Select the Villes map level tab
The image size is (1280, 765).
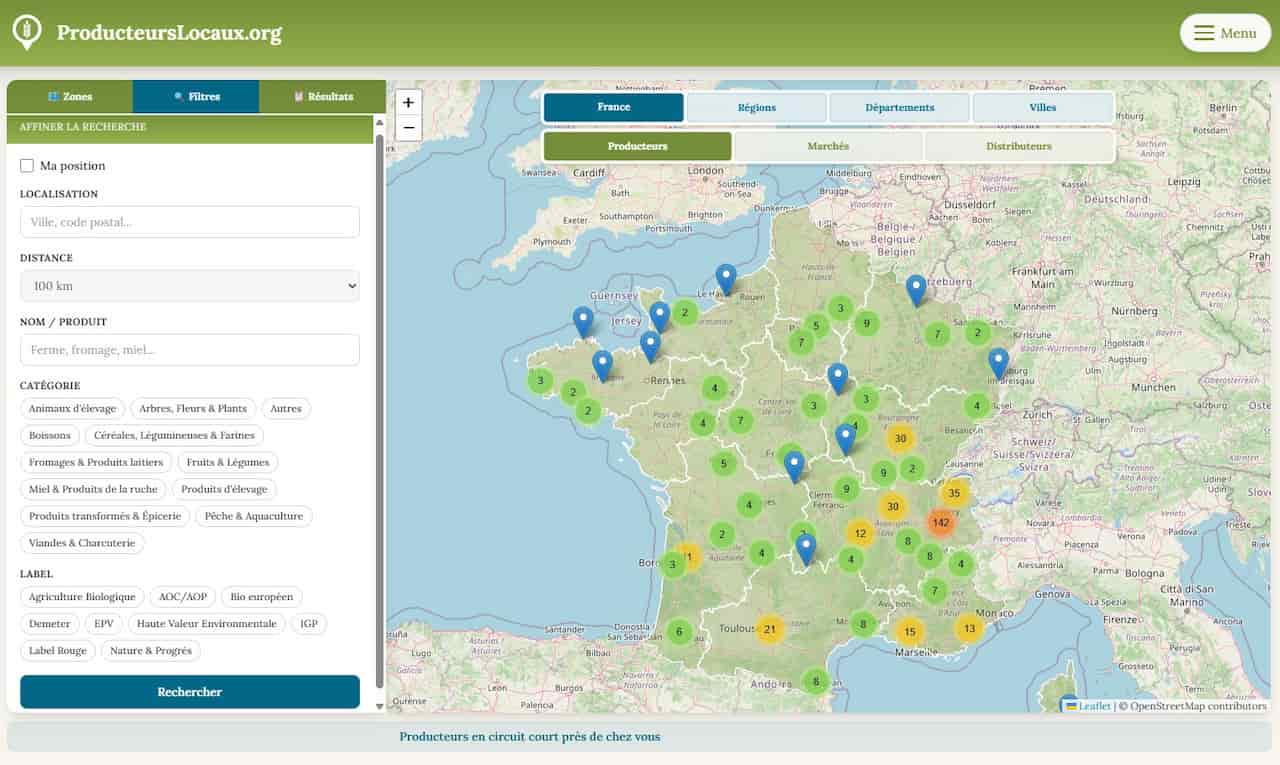tap(1043, 107)
